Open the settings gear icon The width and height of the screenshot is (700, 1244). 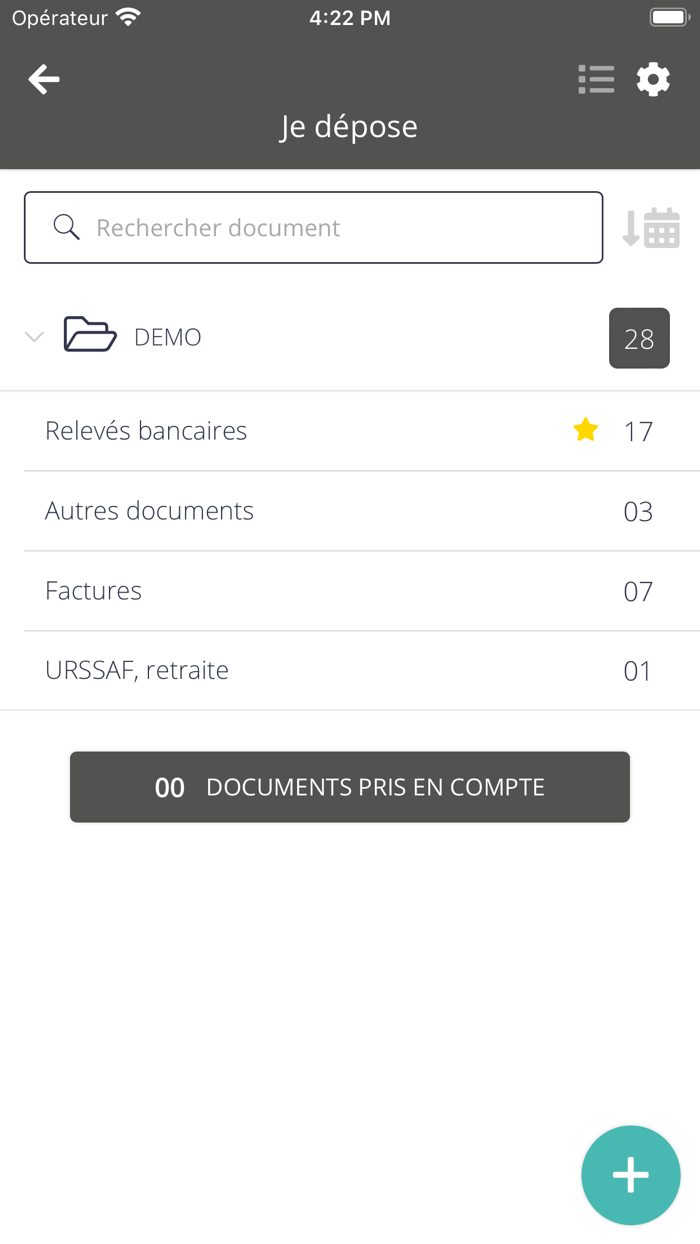click(x=654, y=79)
